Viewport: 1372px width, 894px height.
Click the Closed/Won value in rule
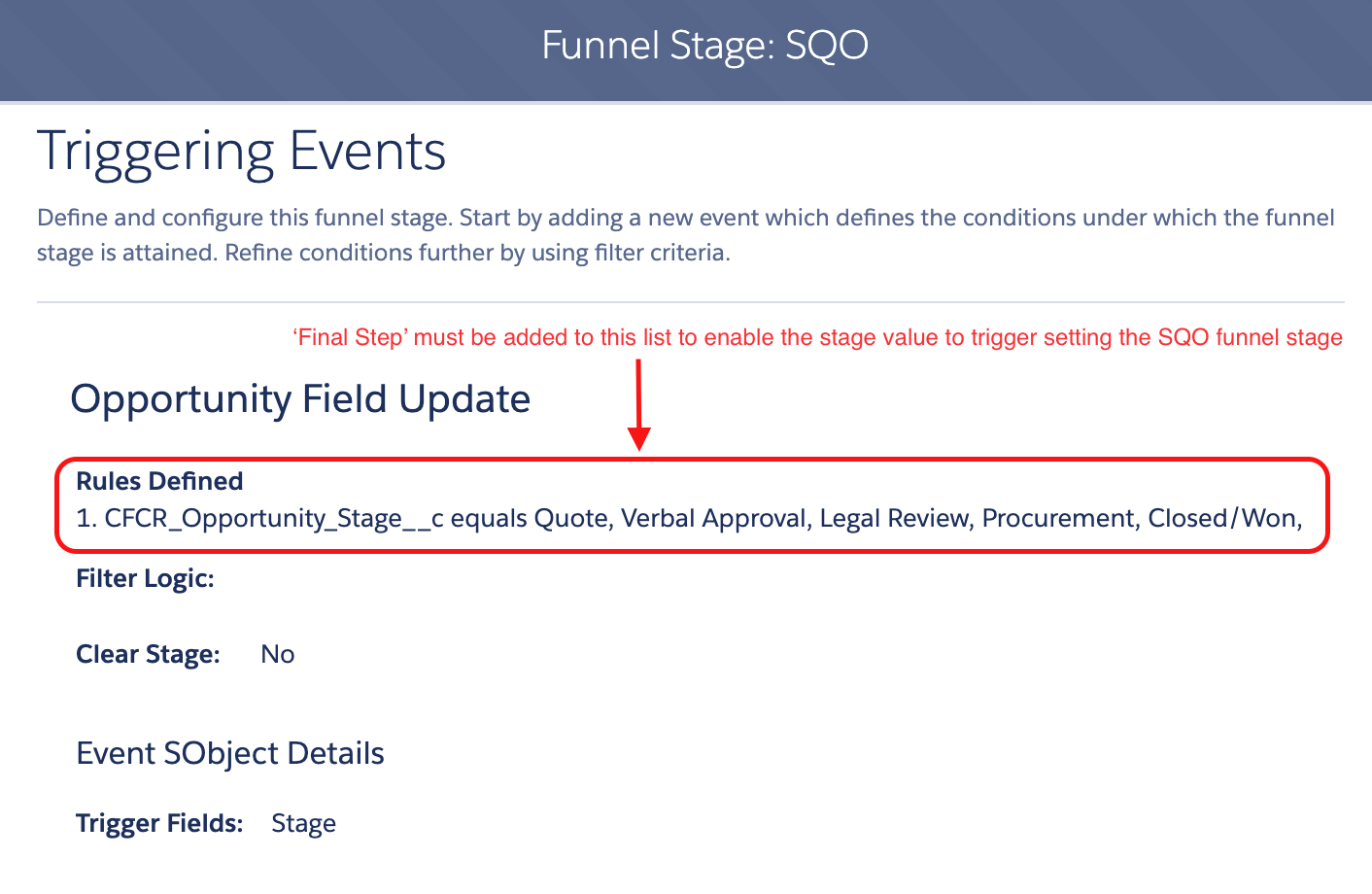click(x=1224, y=518)
